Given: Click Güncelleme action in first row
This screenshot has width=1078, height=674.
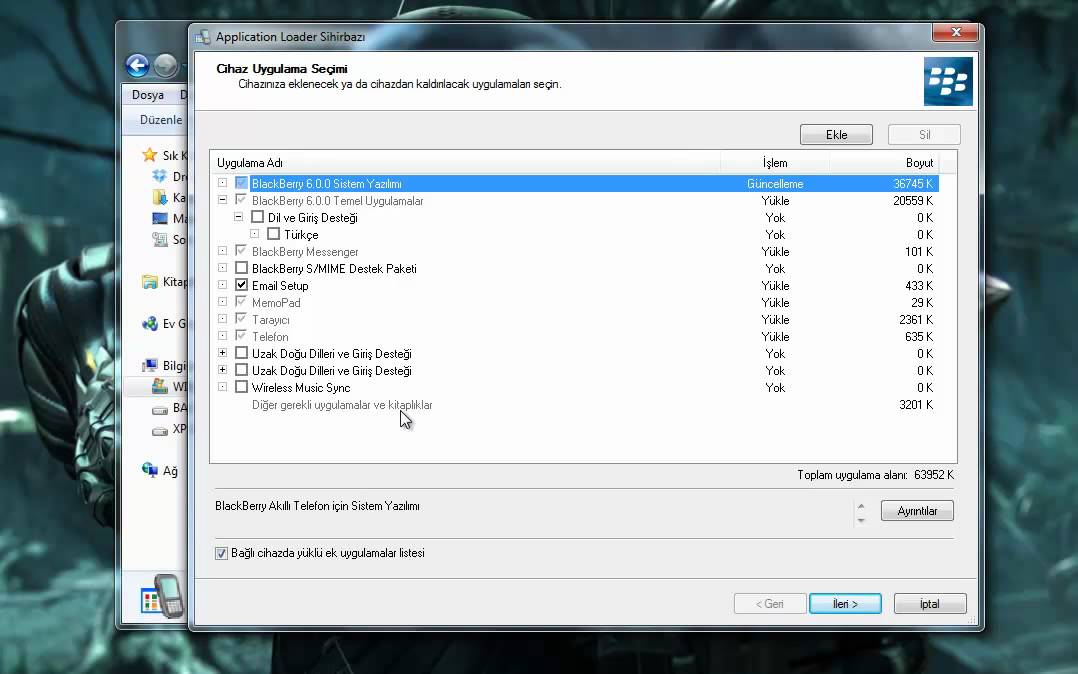Looking at the screenshot, I should 775,184.
